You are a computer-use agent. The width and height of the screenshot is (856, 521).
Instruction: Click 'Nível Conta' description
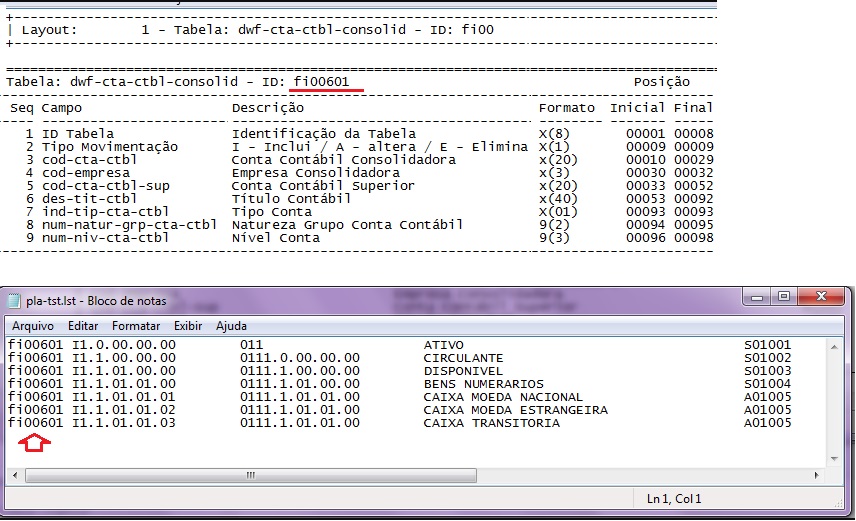tap(276, 238)
